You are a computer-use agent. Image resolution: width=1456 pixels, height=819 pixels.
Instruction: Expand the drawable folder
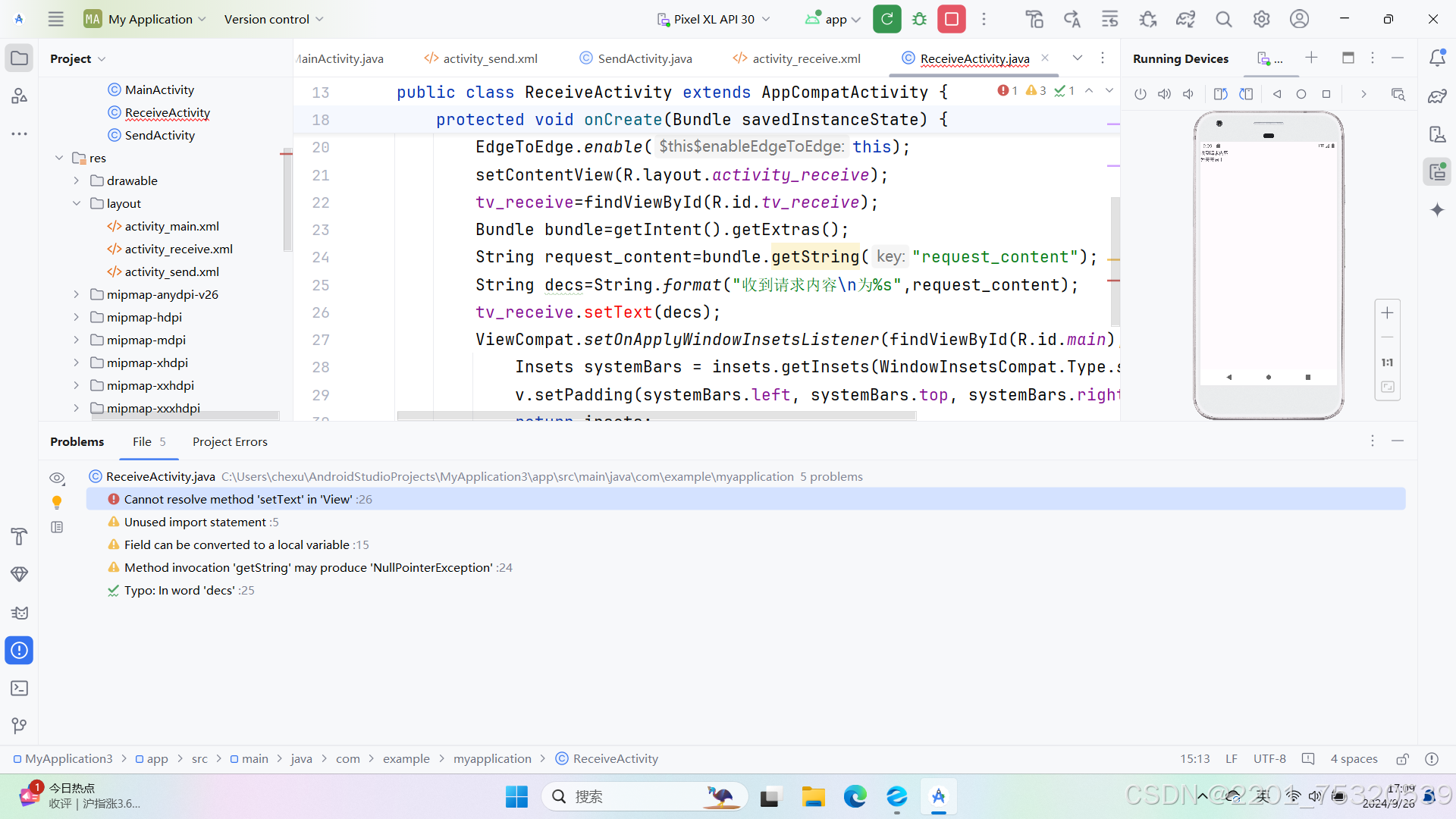pos(76,180)
